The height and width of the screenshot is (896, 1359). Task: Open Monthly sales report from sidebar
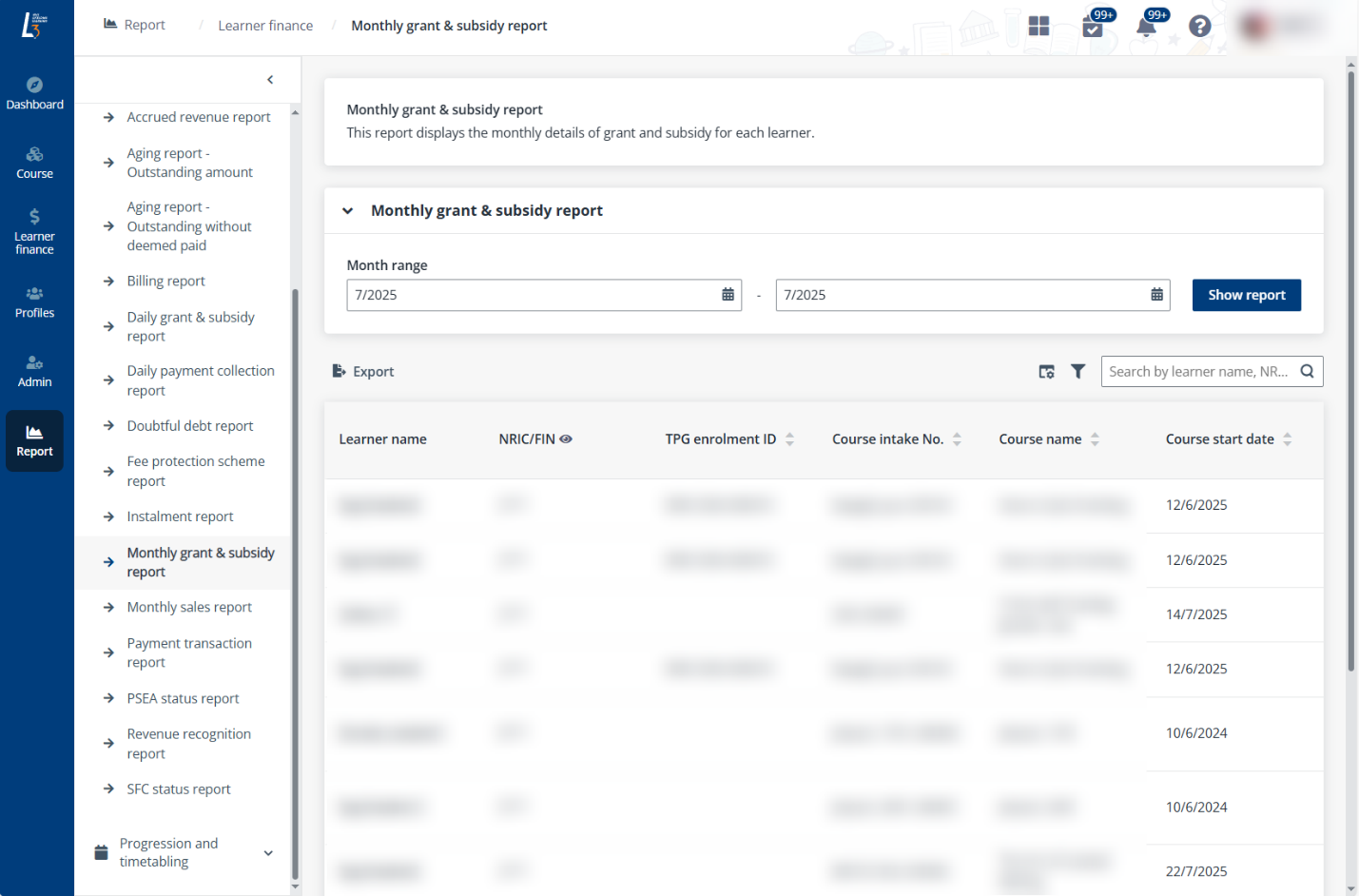(189, 608)
